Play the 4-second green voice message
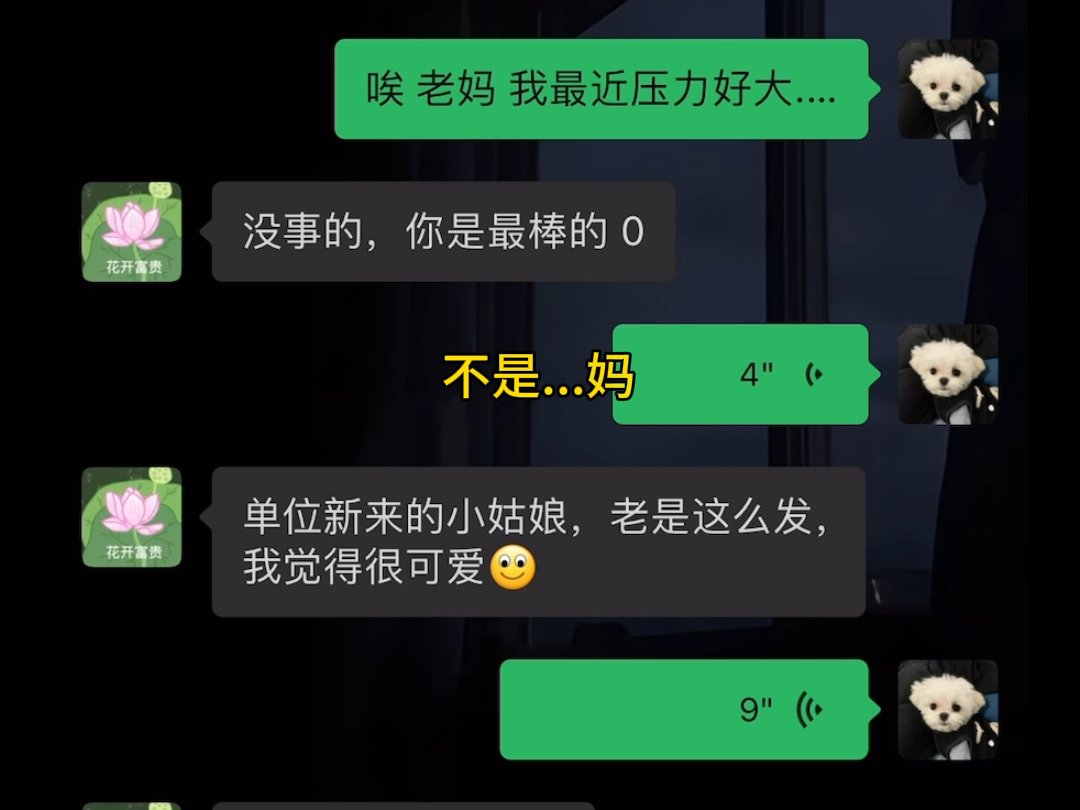Image resolution: width=1080 pixels, height=810 pixels. coord(740,374)
